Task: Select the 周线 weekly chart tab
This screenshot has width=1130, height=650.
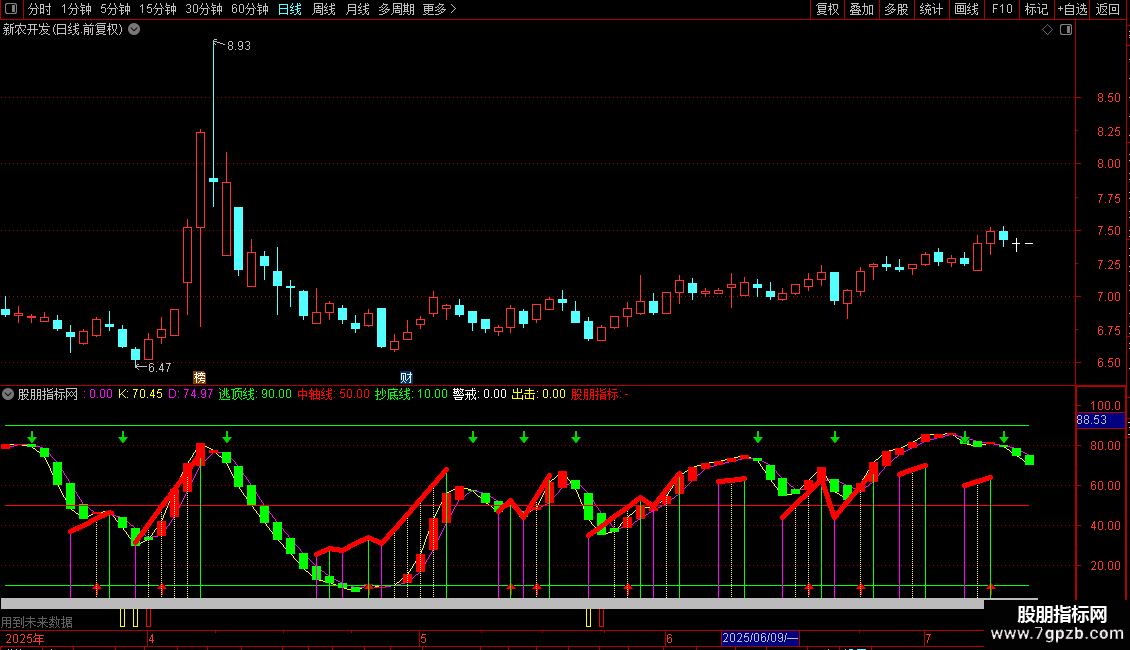Action: (324, 9)
